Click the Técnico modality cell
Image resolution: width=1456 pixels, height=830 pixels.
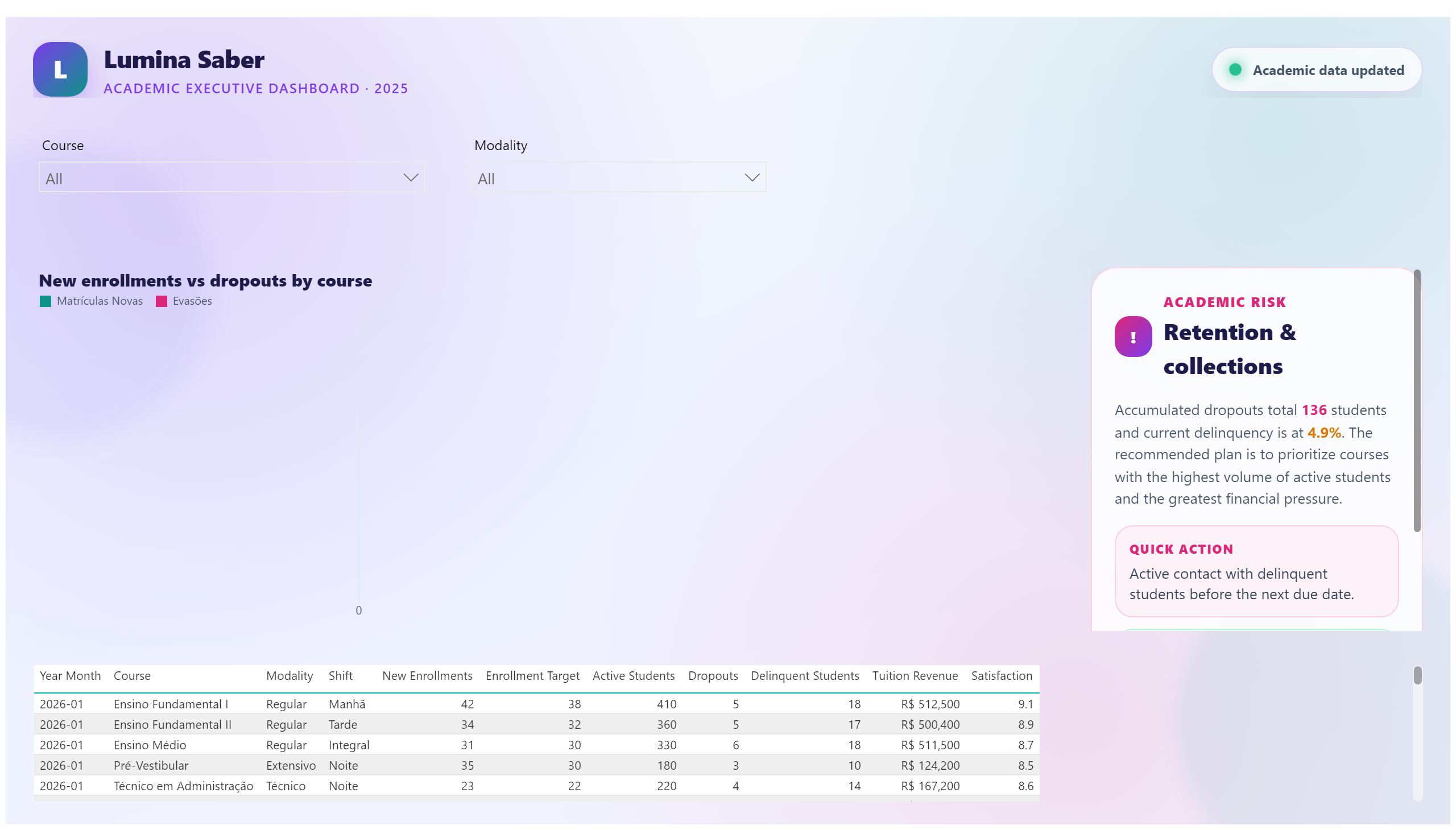coord(285,786)
